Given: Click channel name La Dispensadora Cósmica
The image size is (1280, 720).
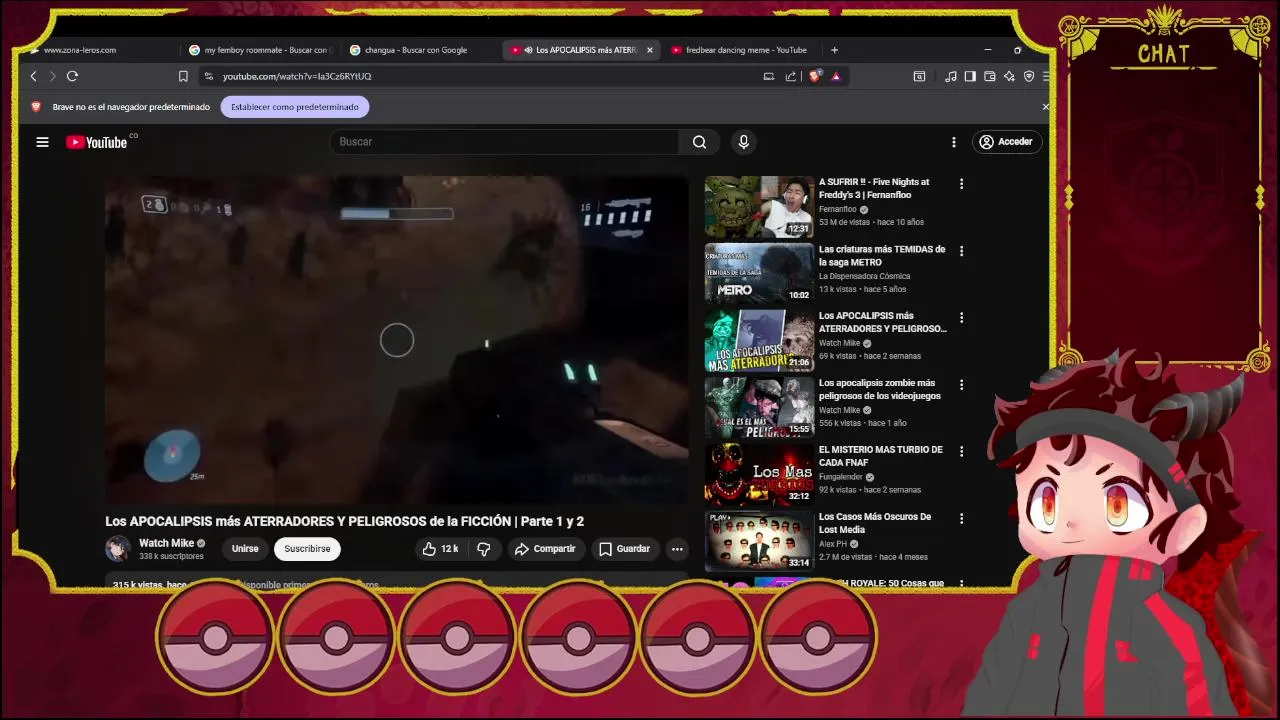Looking at the screenshot, I should click(x=865, y=276).
